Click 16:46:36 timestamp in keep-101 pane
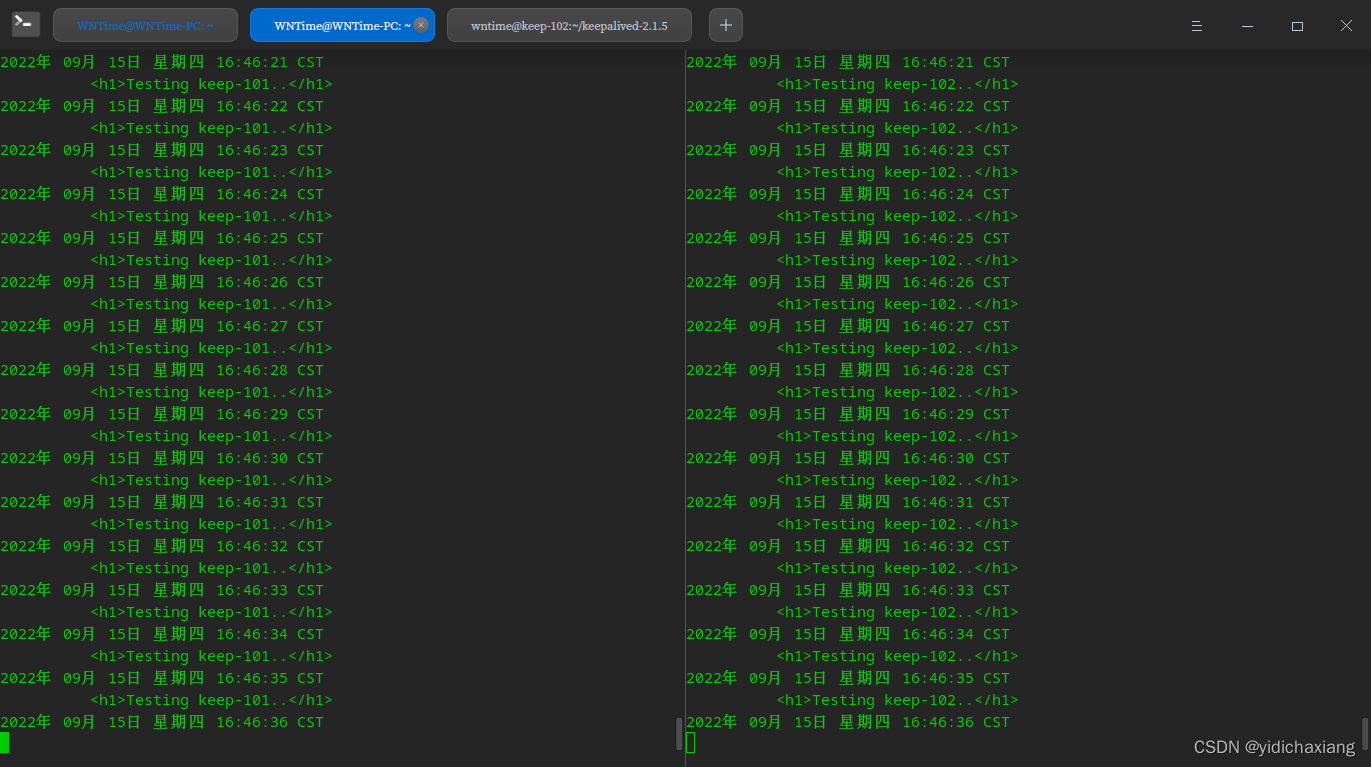The image size is (1371, 767). [252, 722]
